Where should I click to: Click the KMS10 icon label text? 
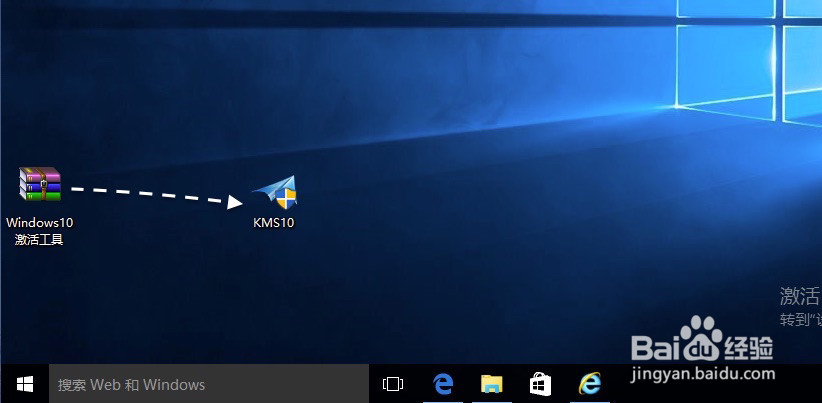pyautogui.click(x=274, y=223)
